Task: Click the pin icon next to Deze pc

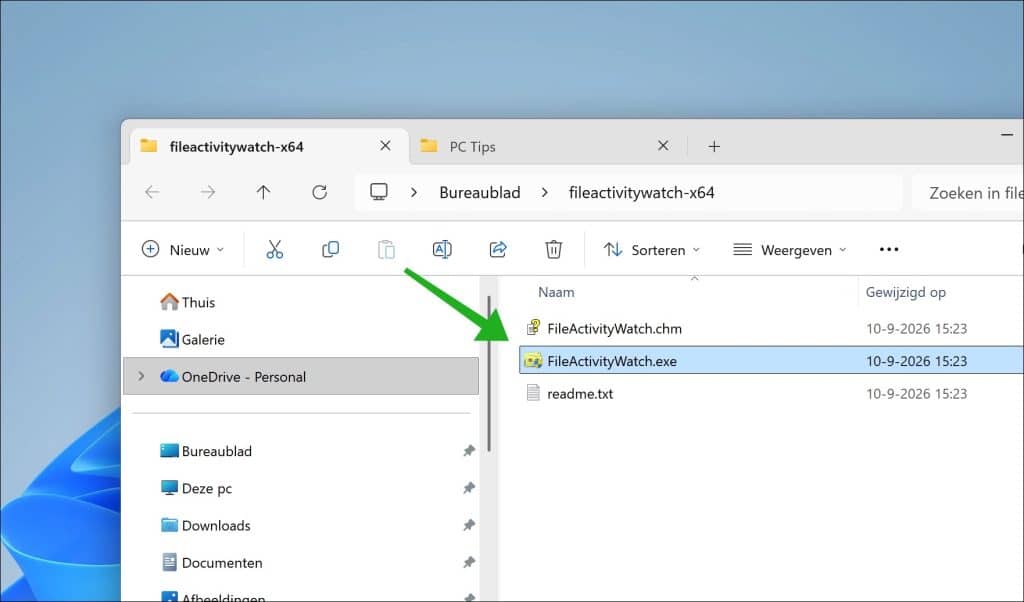Action: coord(469,488)
